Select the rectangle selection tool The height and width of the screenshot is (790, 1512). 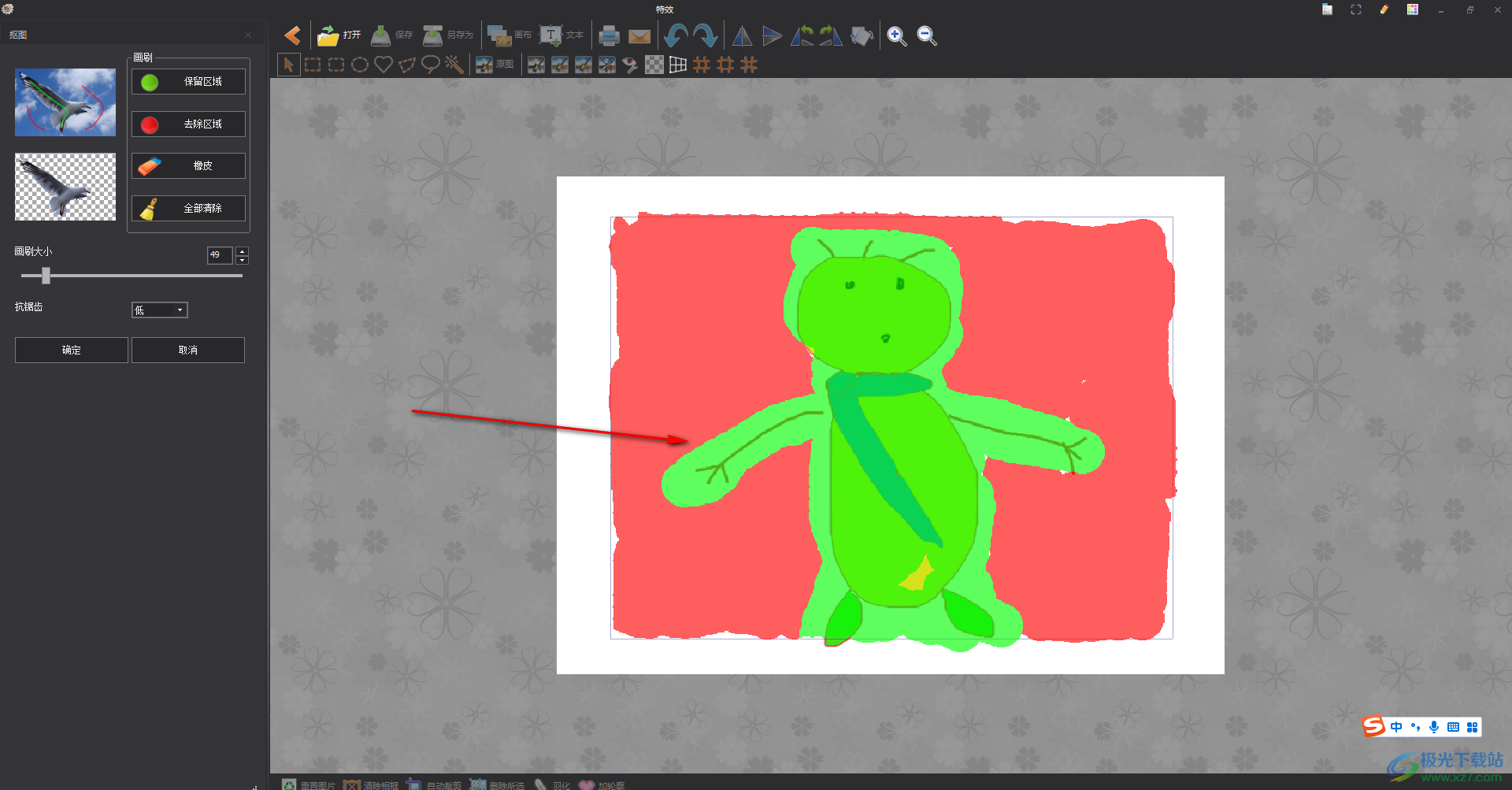point(313,65)
